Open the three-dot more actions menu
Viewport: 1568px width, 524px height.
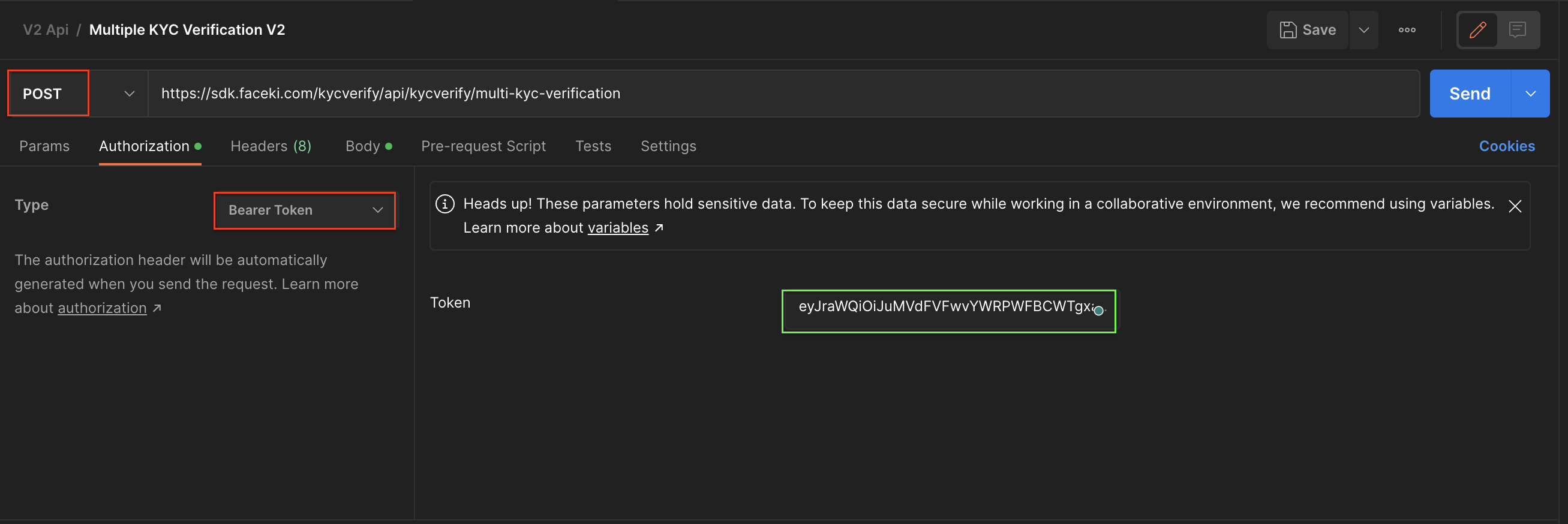[x=1406, y=30]
